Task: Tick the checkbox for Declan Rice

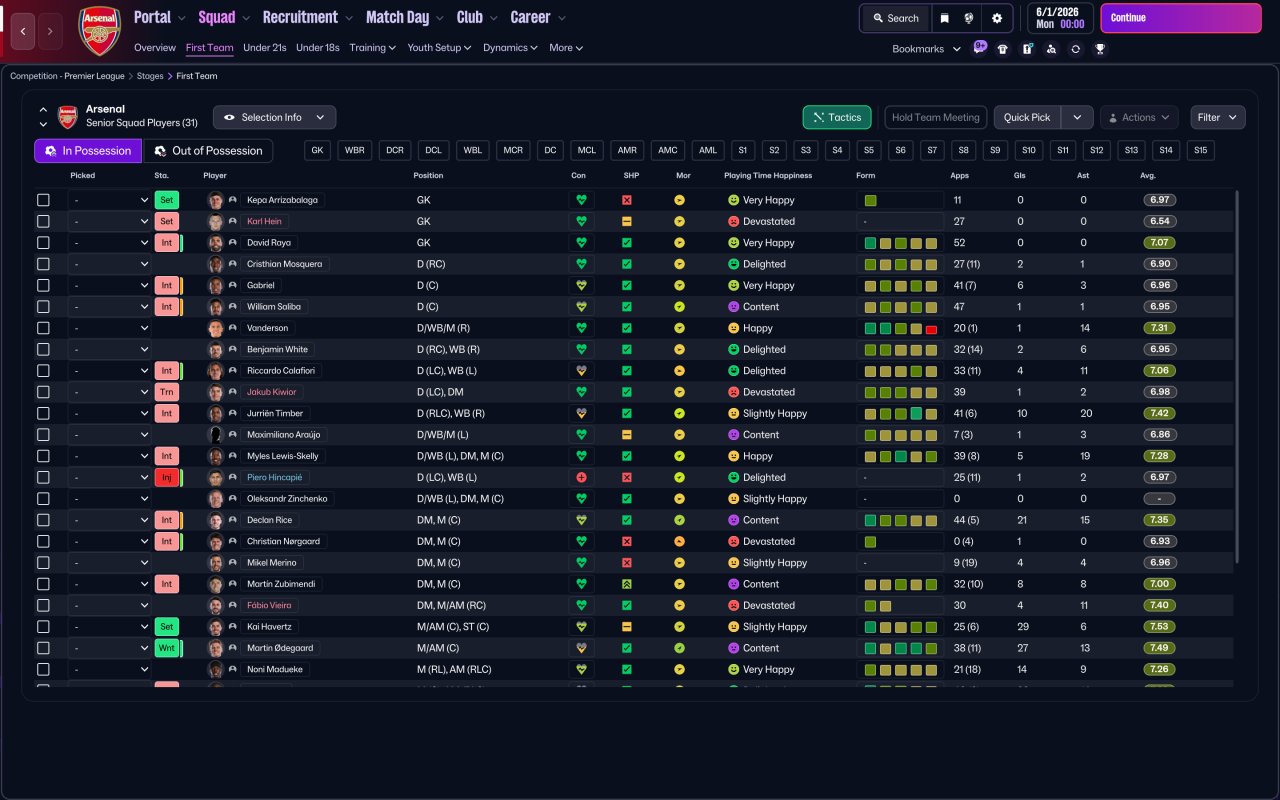Action: (43, 520)
